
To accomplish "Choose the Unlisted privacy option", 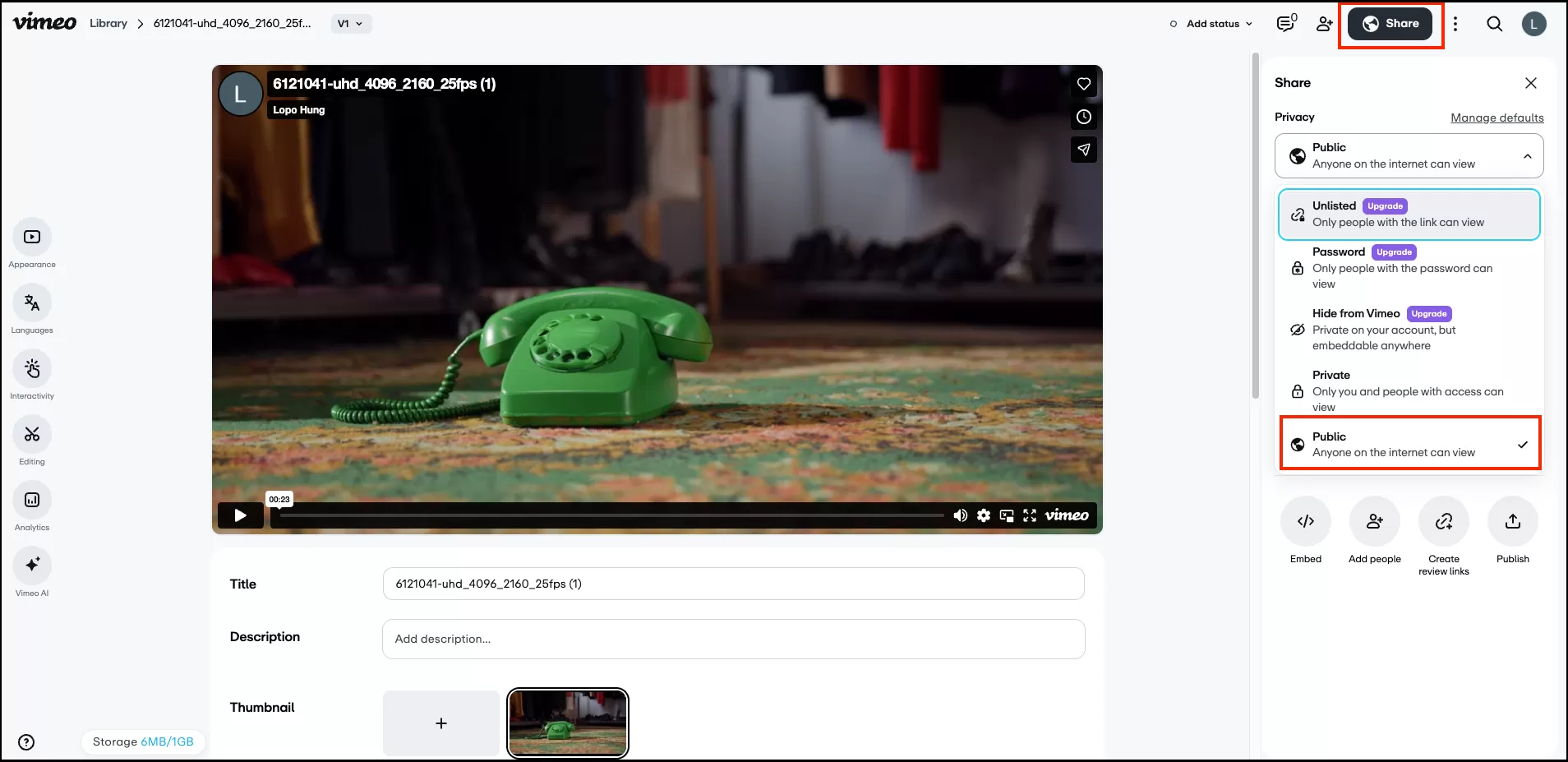I will point(1409,215).
